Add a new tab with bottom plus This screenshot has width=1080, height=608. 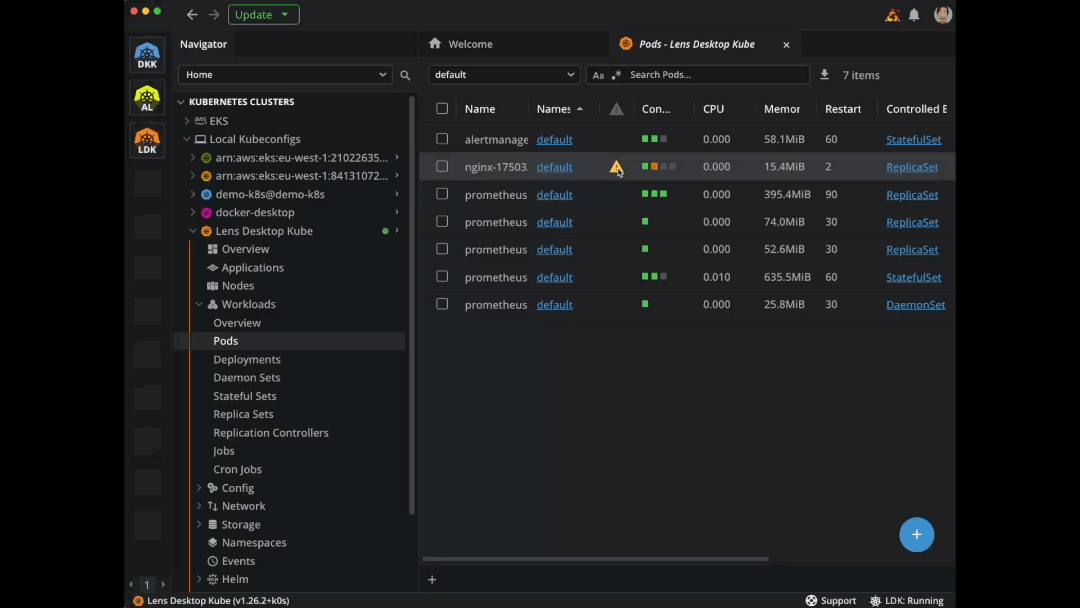point(432,580)
